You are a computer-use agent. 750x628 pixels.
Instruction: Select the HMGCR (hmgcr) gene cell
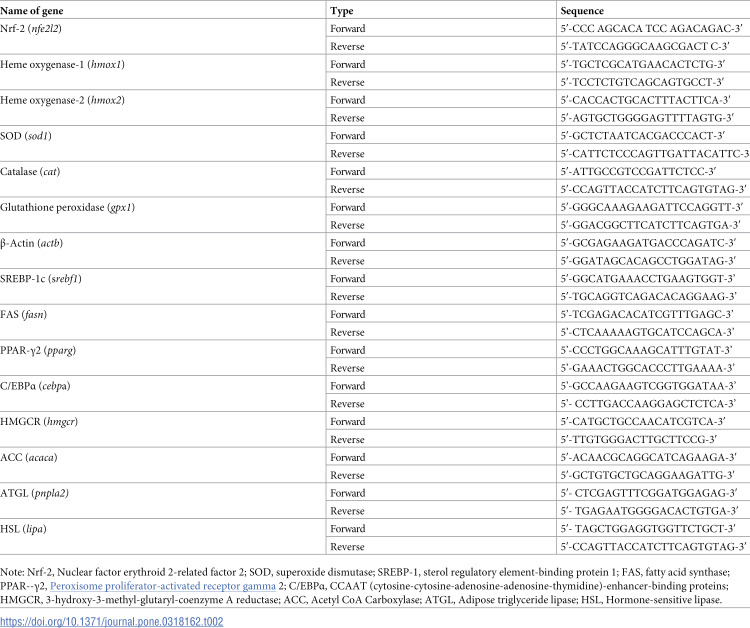163,430
